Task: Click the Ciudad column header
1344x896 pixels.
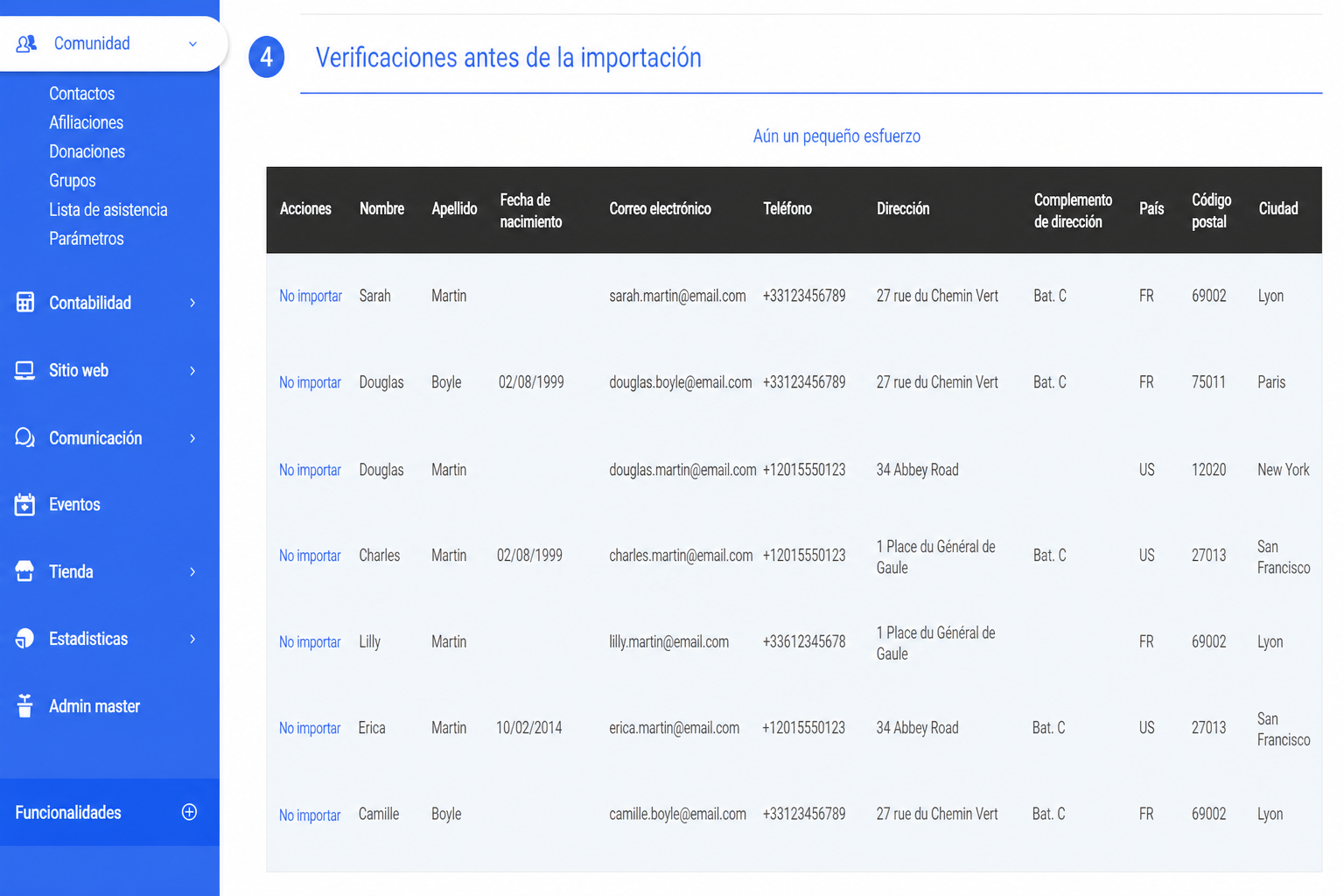Action: [x=1278, y=209]
